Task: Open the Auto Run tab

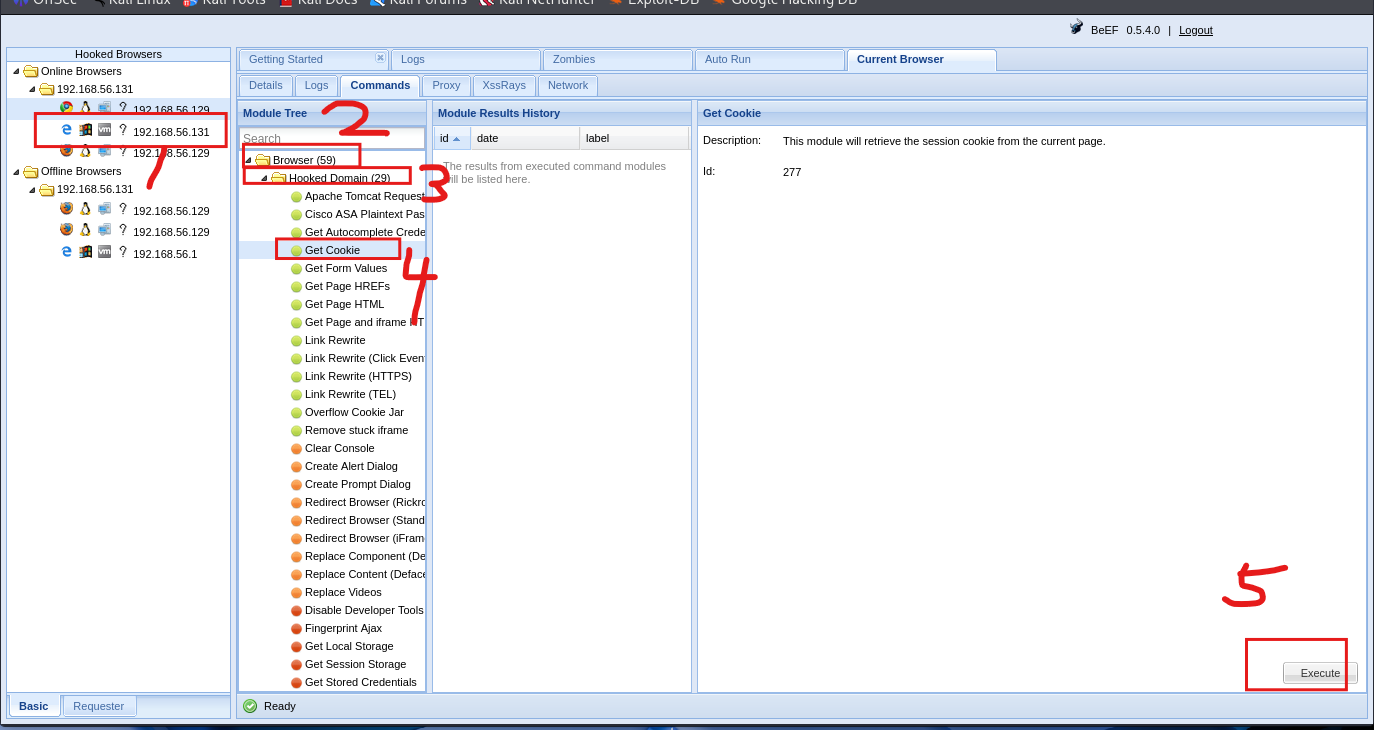Action: coord(769,60)
